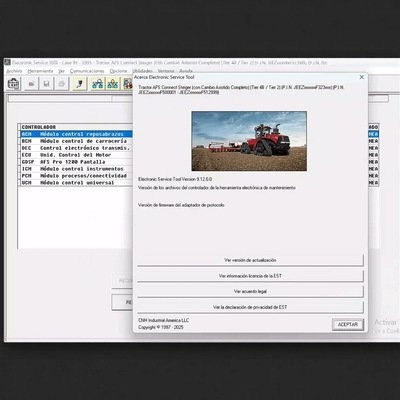Open Ver la declaración de privacidad de EST
The image size is (400, 400).
250,307
